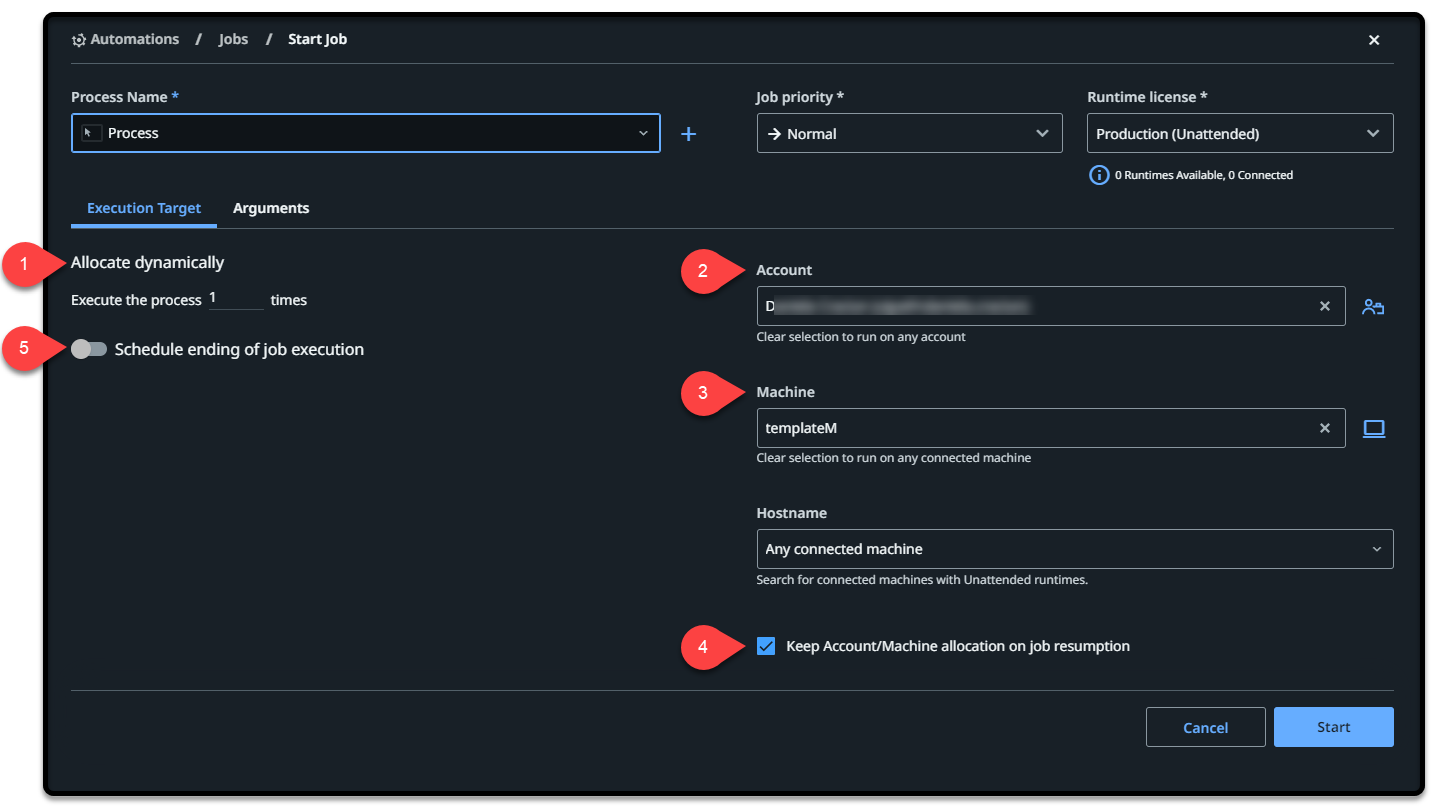Click the Execute the process times field

click(x=236, y=299)
